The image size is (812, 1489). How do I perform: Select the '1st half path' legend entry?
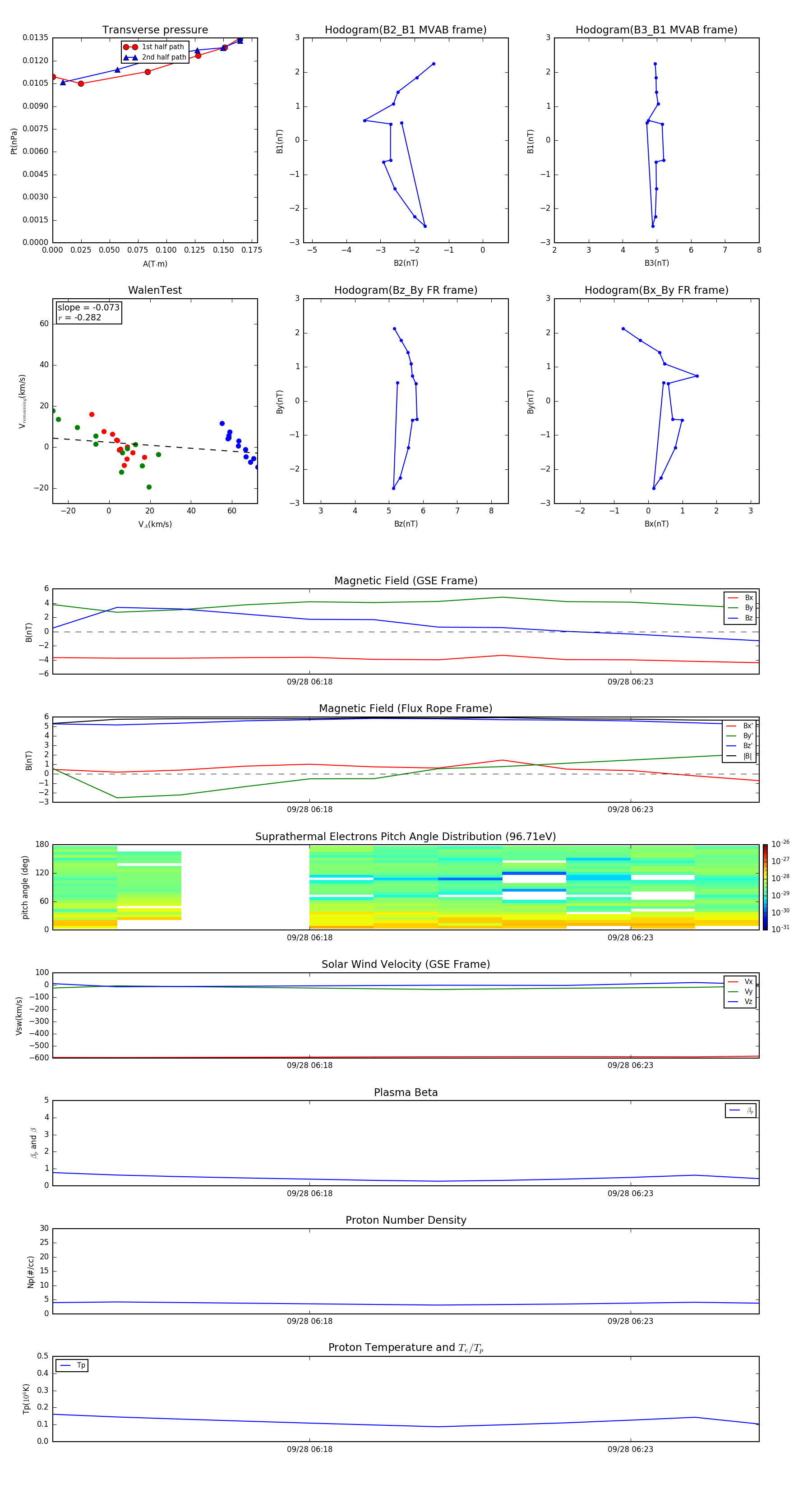pos(154,47)
